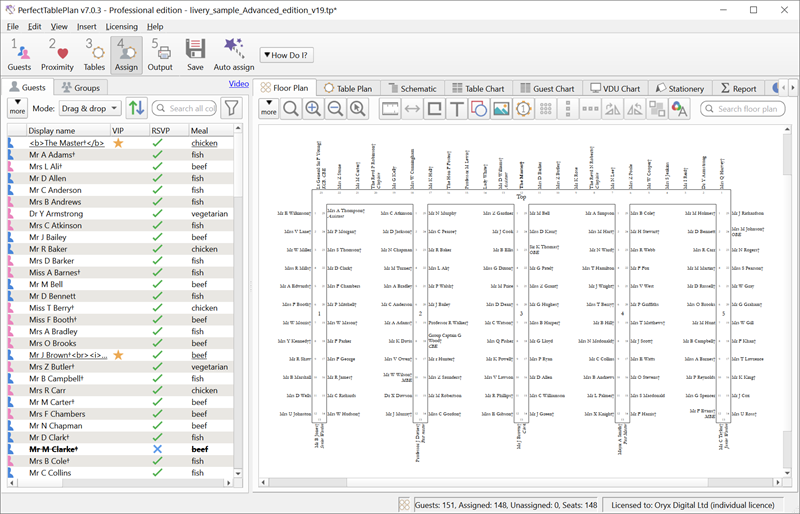This screenshot has height=514, width=800.
Task: Click the tab bar left scroll arrow
Action: click(784, 88)
